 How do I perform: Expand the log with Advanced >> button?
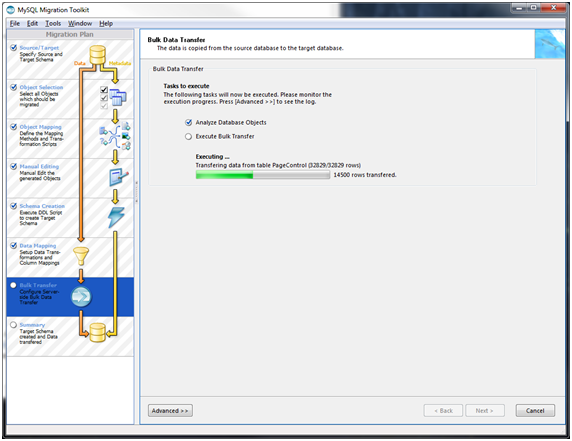170,411
